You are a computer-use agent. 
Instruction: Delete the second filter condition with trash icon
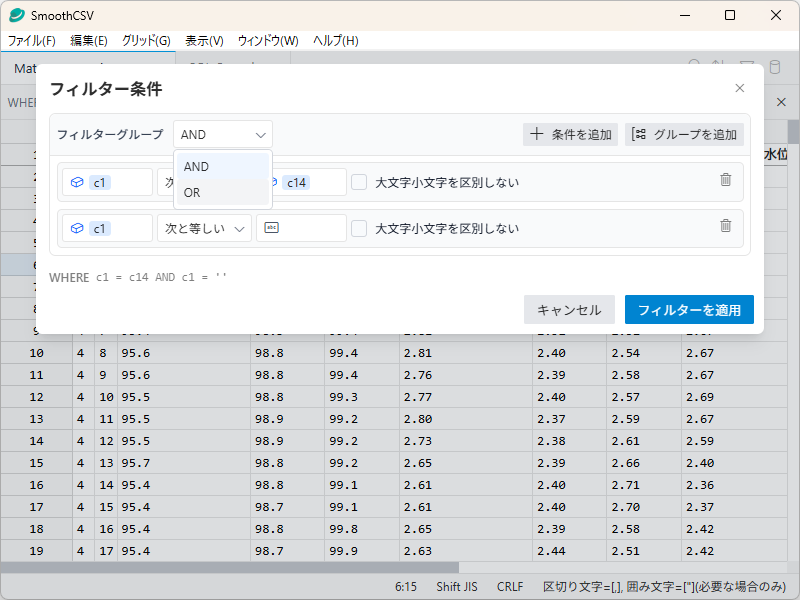coord(726,226)
